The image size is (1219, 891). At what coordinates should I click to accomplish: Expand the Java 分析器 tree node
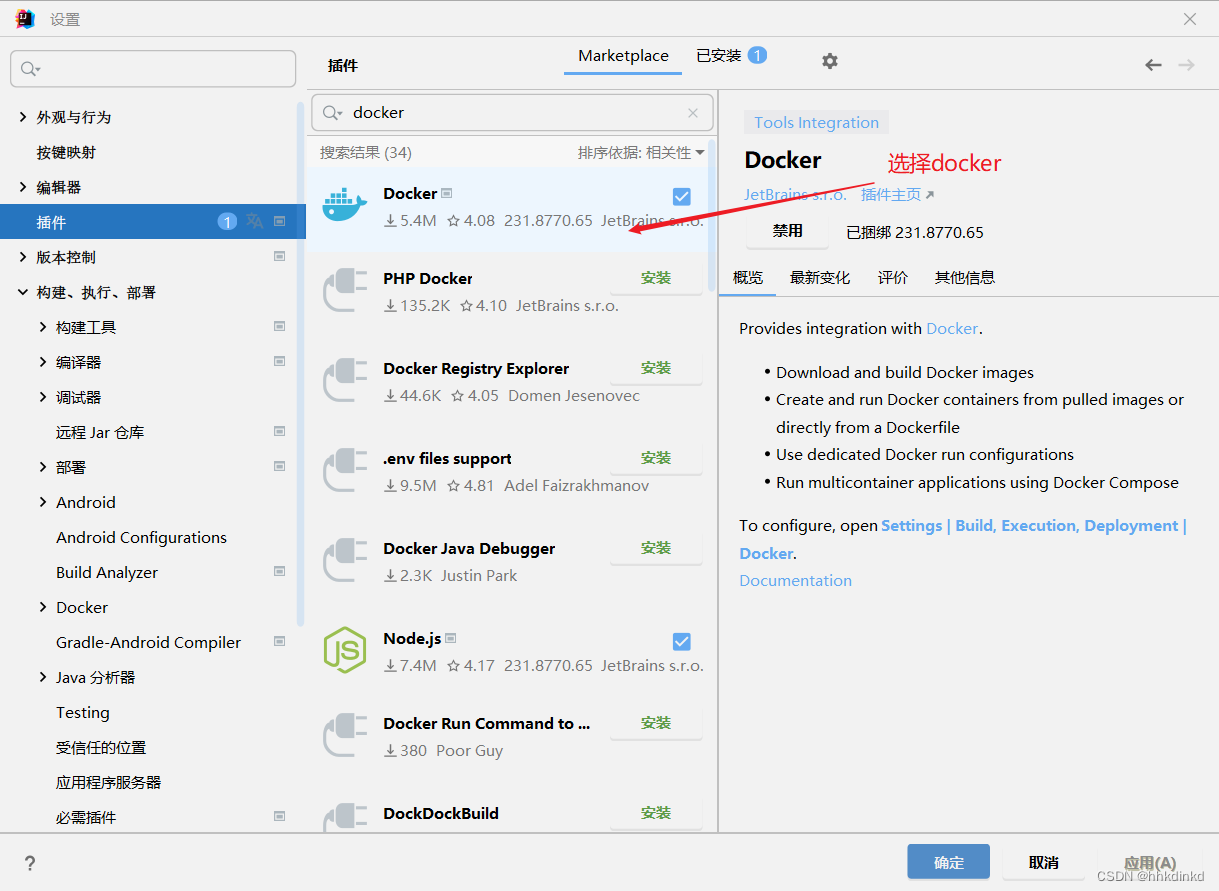click(x=43, y=677)
